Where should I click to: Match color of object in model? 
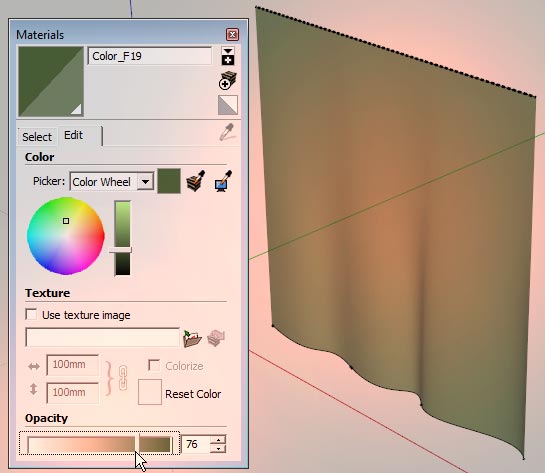coord(196,181)
